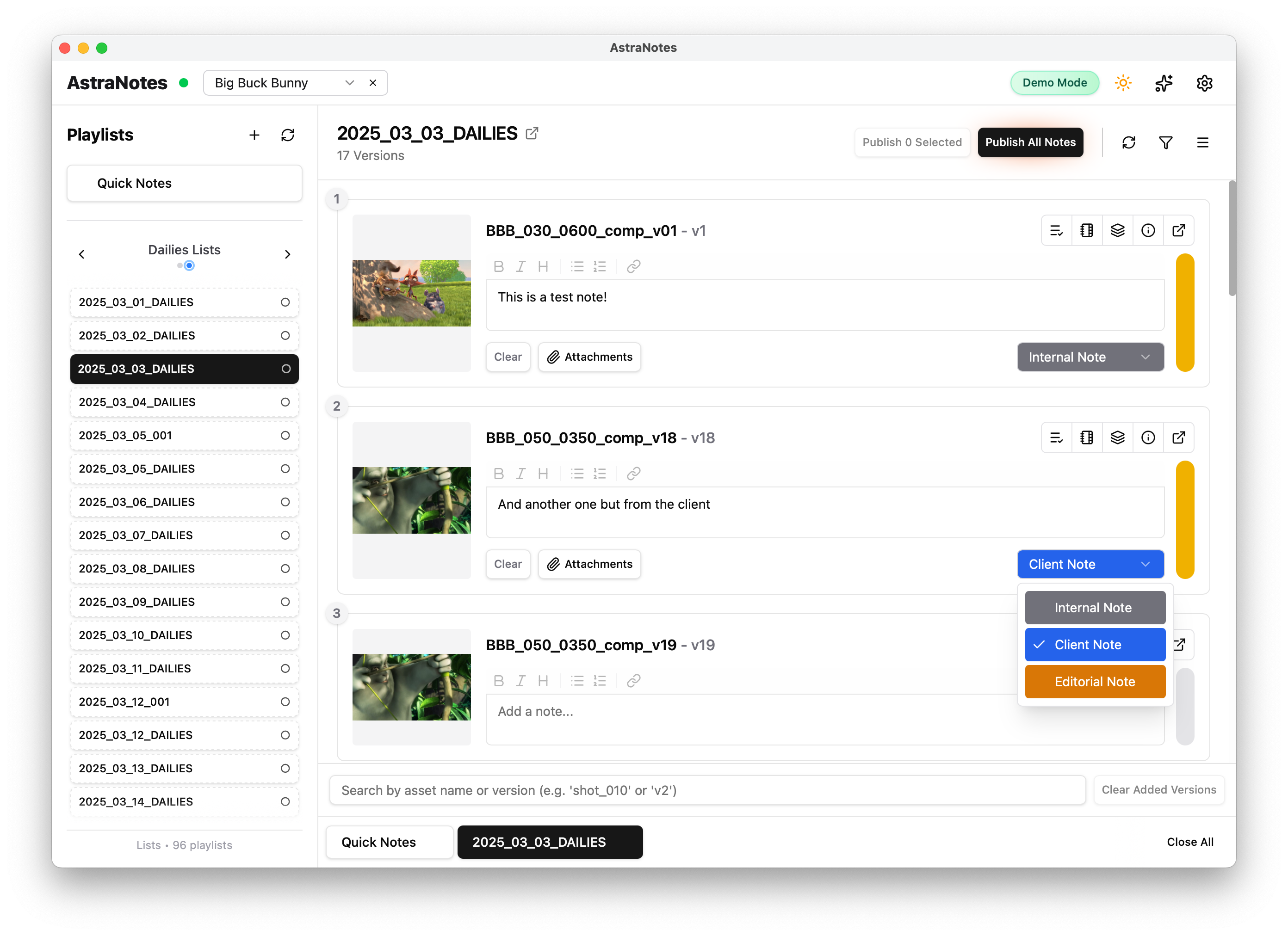The height and width of the screenshot is (936, 1288).
Task: Toggle italic formatting in the first note editor
Action: [521, 266]
